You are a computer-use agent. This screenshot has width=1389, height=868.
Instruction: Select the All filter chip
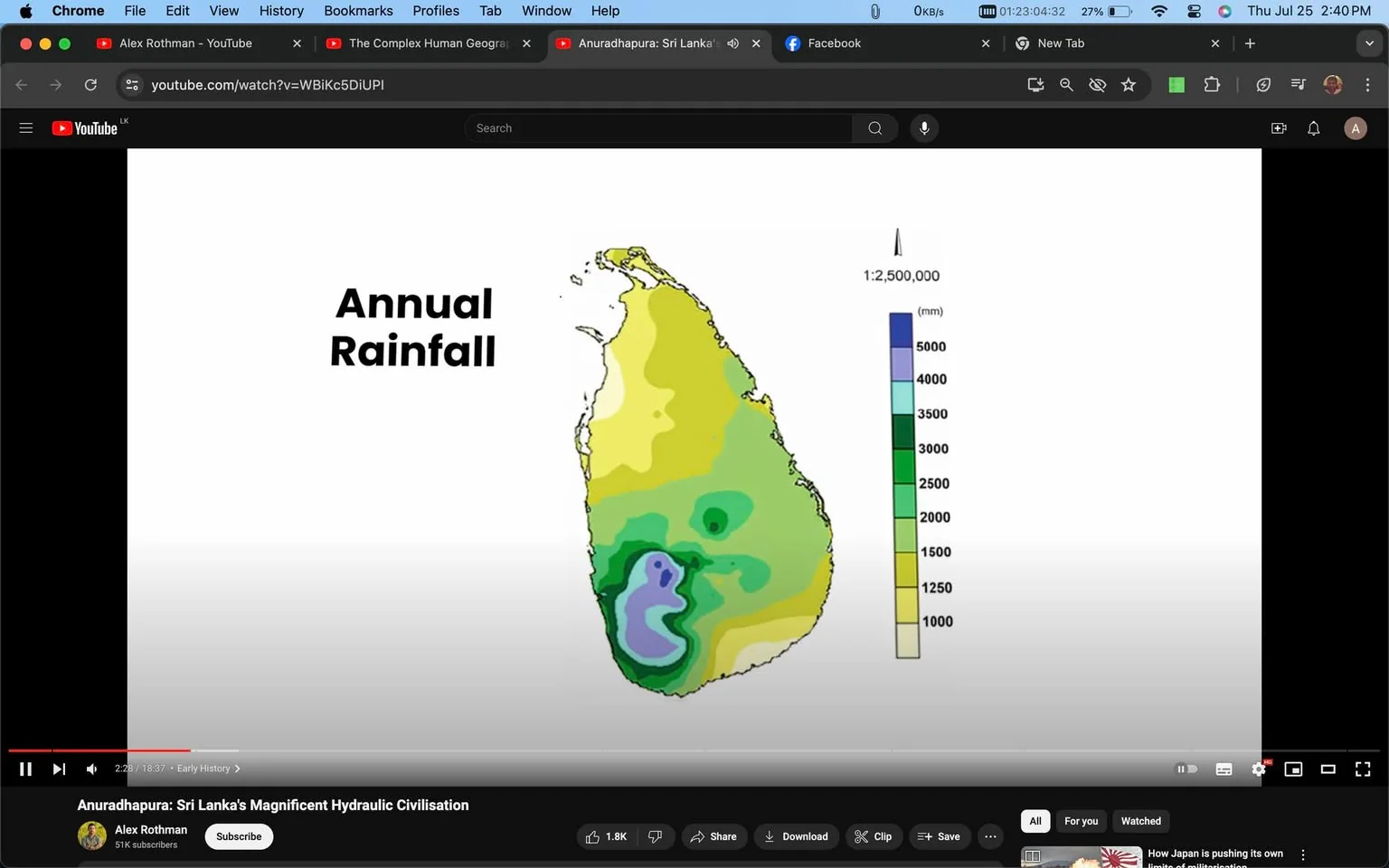coord(1035,821)
